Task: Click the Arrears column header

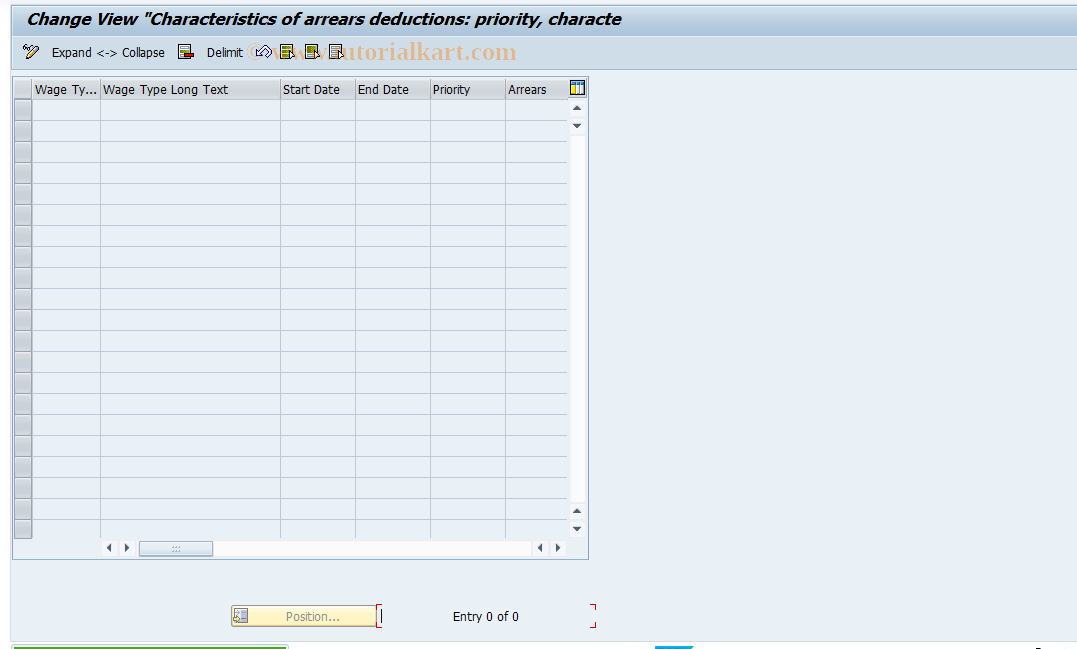Action: [536, 89]
